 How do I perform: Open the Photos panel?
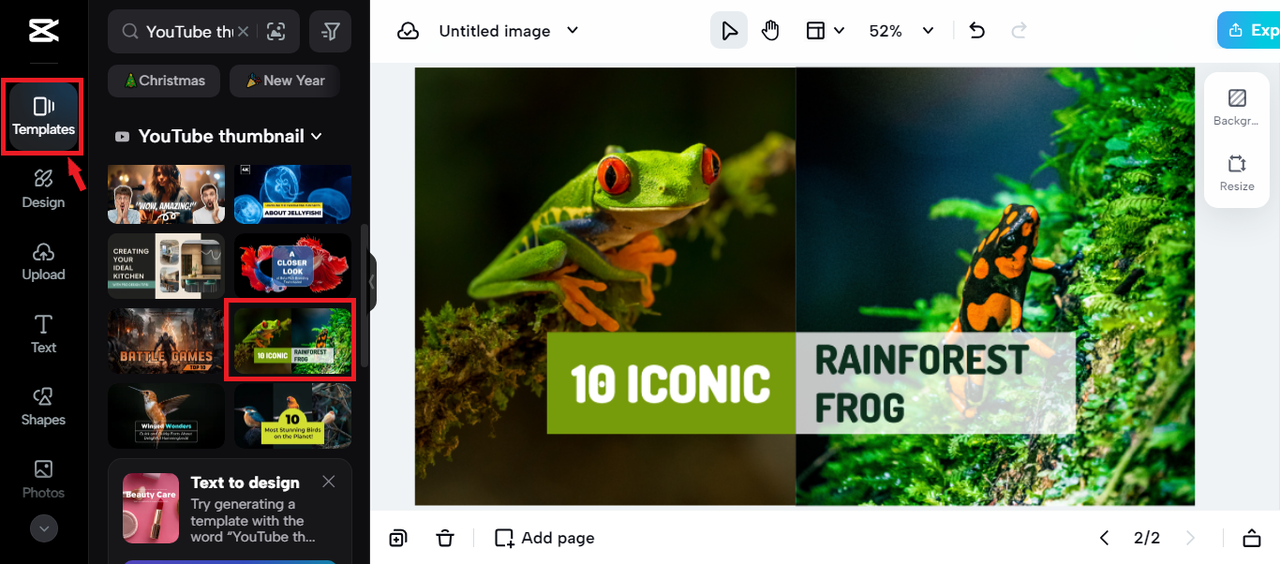pos(43,479)
